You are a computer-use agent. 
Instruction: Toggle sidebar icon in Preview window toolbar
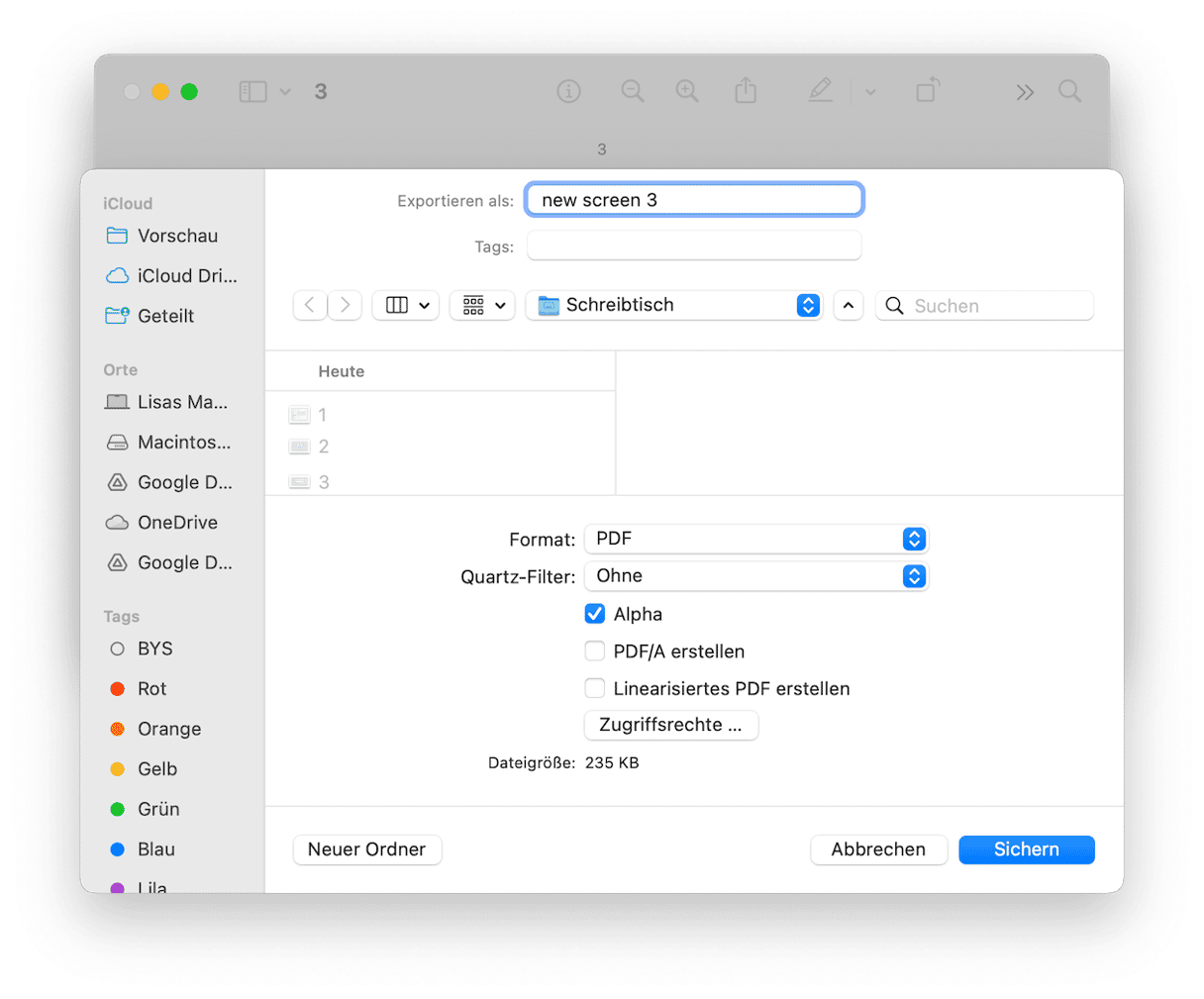click(253, 92)
